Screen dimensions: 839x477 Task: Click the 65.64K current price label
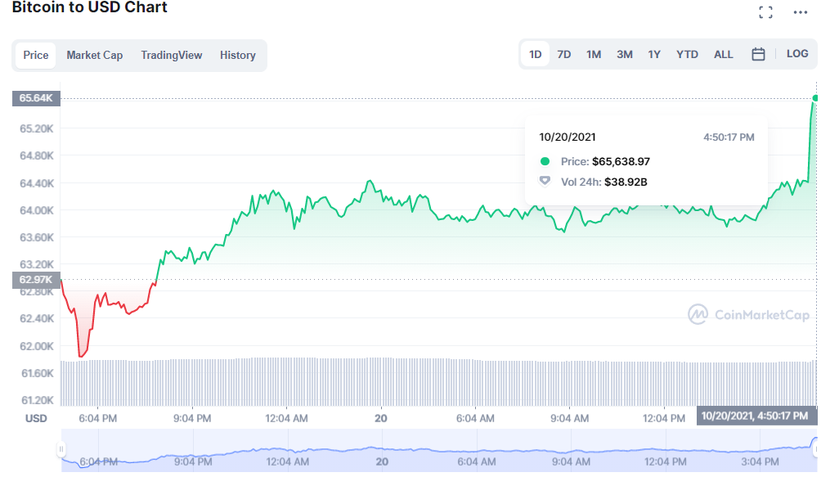36,98
